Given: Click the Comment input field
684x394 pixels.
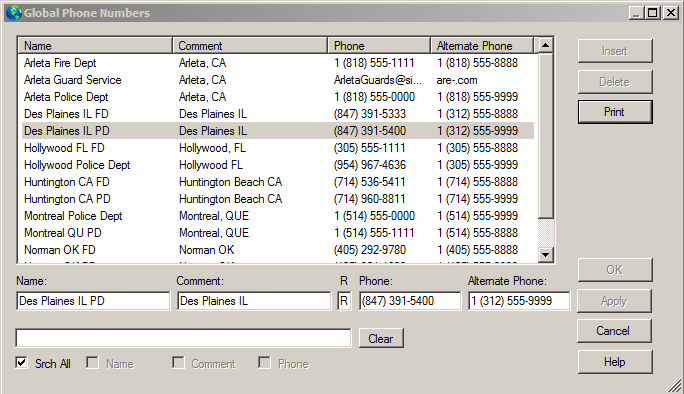Looking at the screenshot, I should pyautogui.click(x=254, y=301).
